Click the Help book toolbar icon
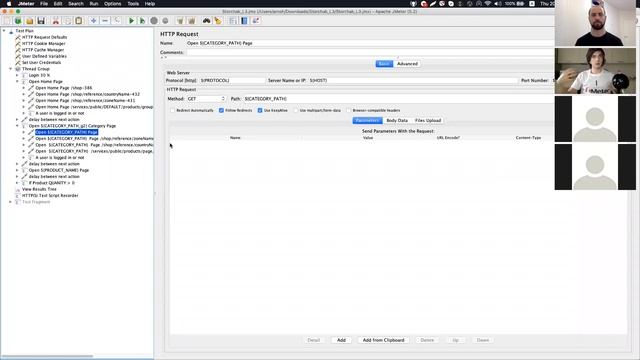Screen dimensions: 640x360 point(244,20)
